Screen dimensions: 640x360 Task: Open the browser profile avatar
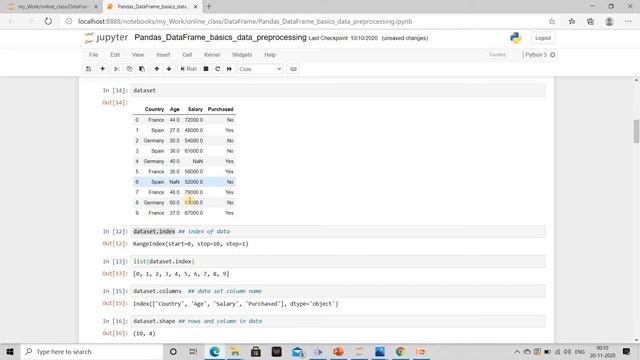609,21
